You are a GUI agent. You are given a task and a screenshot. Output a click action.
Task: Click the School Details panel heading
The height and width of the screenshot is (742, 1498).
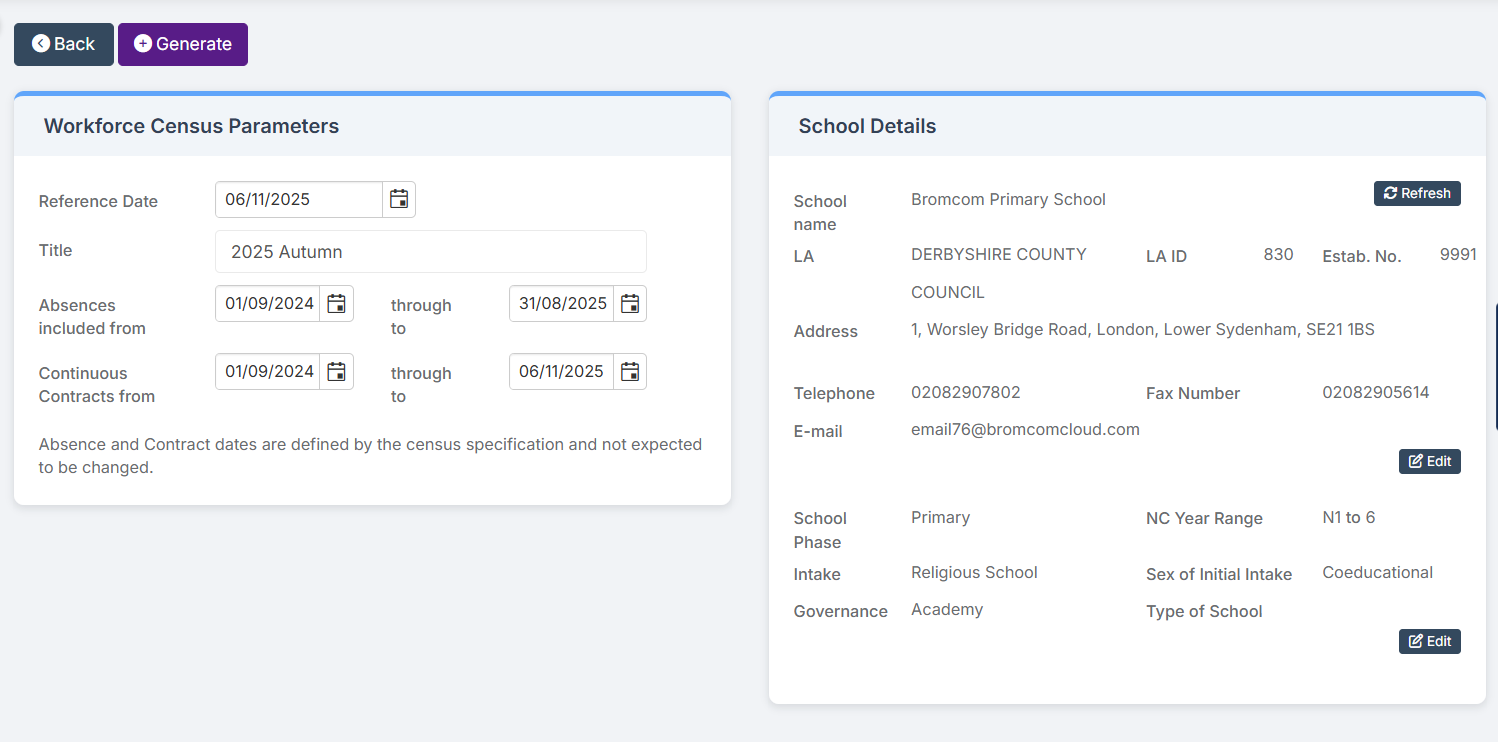click(x=867, y=126)
